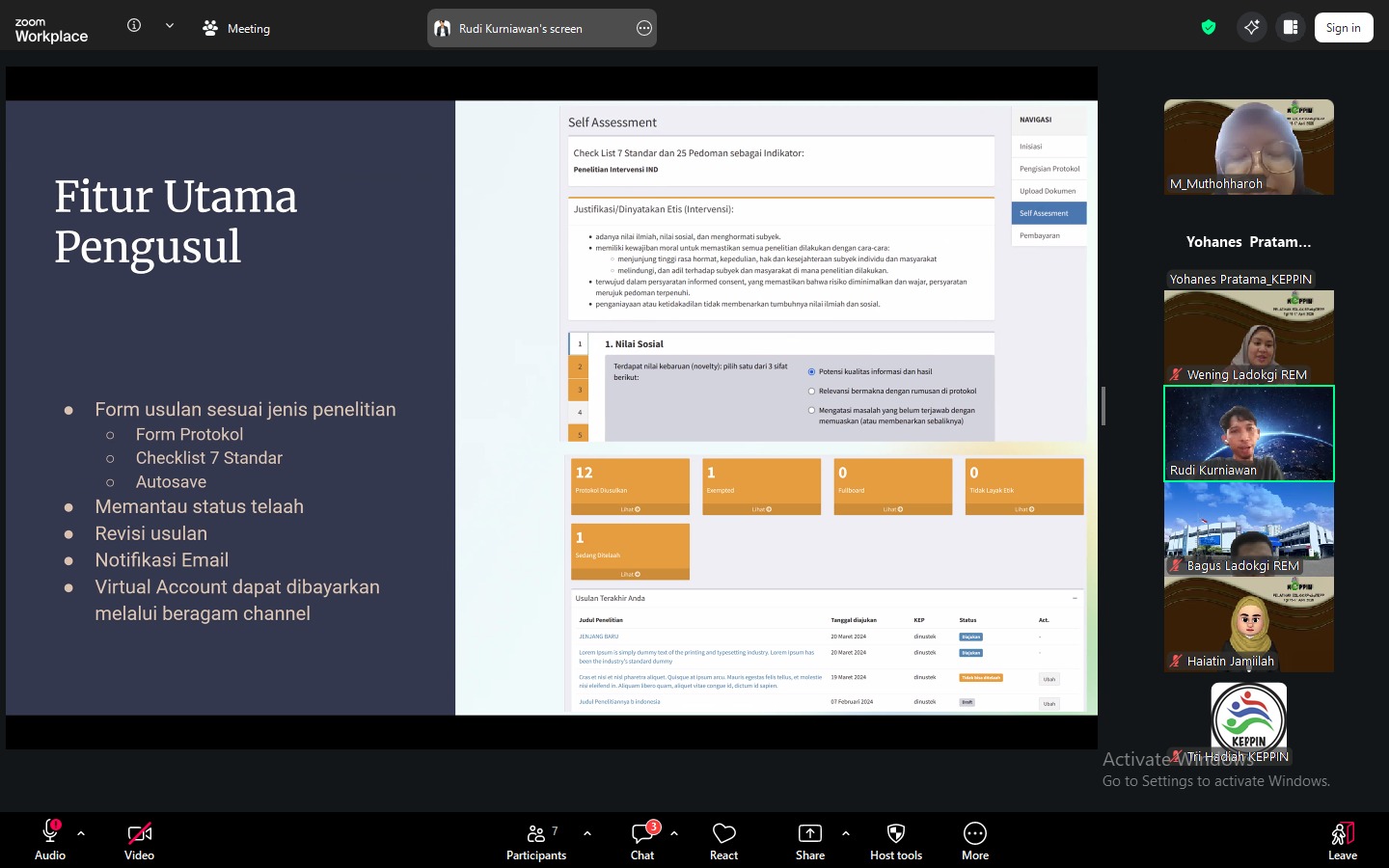Screen dimensions: 1389x868
Task: Expand audio options arrow beside Audio
Action: coord(81,833)
